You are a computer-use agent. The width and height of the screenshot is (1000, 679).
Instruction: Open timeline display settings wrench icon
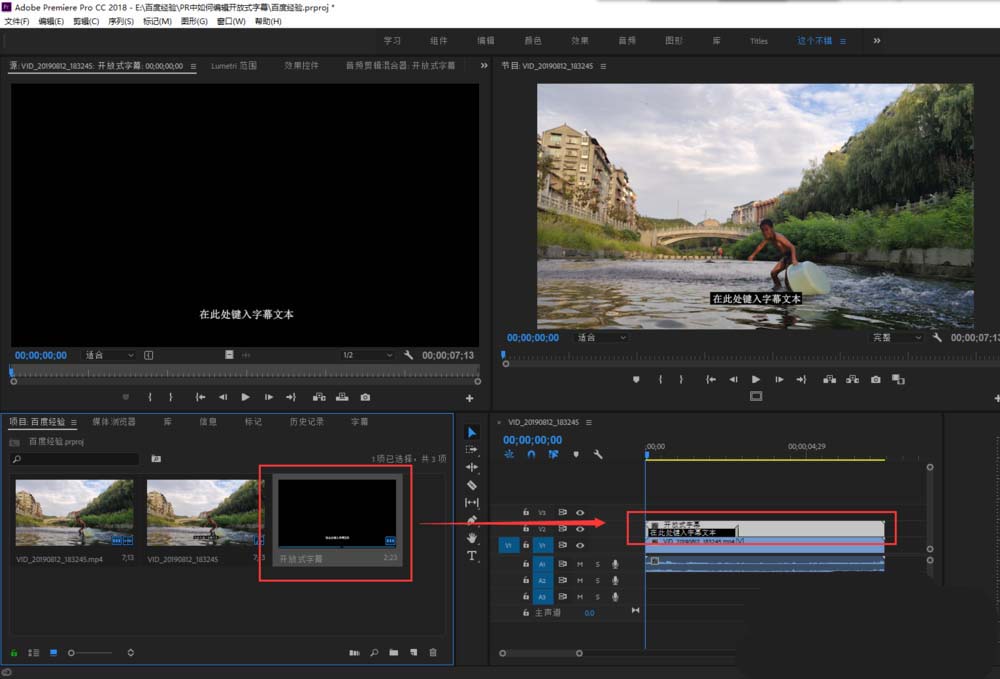[598, 454]
